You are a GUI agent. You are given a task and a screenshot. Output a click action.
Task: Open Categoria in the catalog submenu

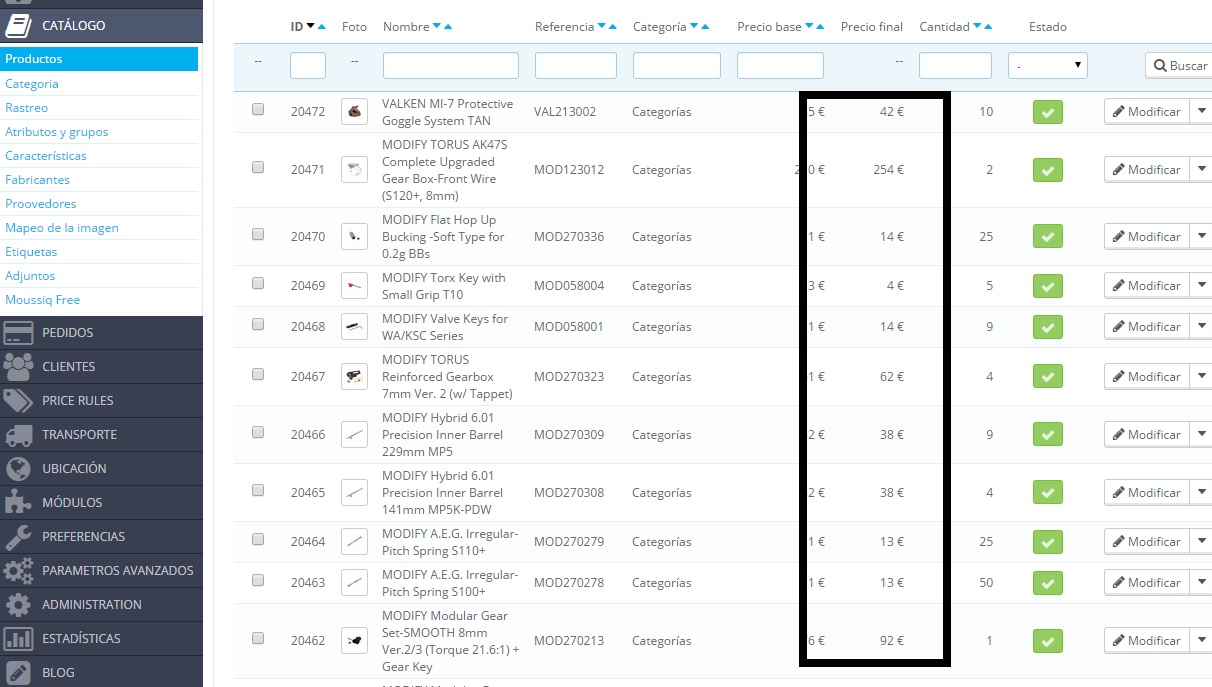32,84
